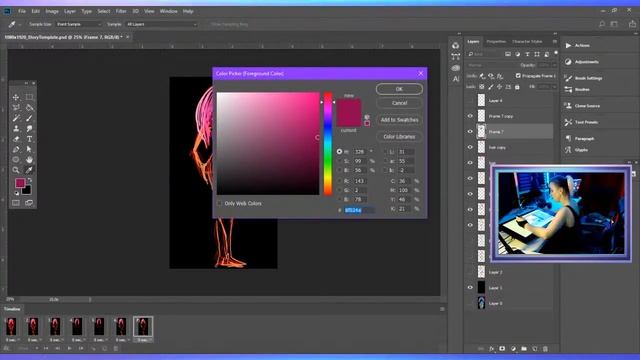Viewport: 640px width, 360px height.
Task: Select the Path Selection arrow tool
Action: [x=29, y=149]
